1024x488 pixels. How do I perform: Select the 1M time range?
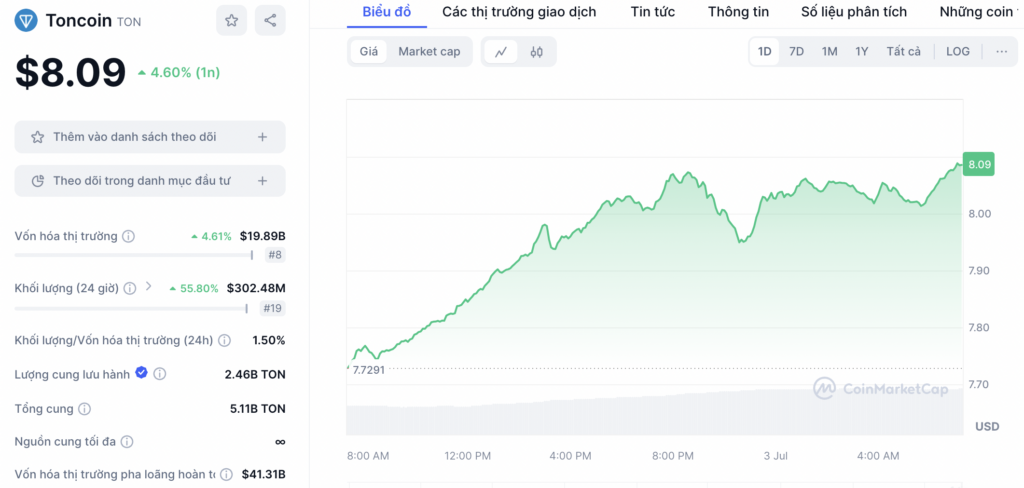coord(829,52)
